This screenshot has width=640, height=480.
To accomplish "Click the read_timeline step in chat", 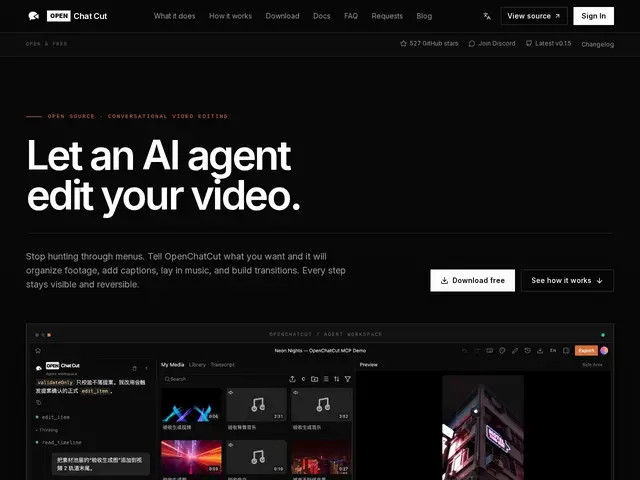I will coord(59,442).
